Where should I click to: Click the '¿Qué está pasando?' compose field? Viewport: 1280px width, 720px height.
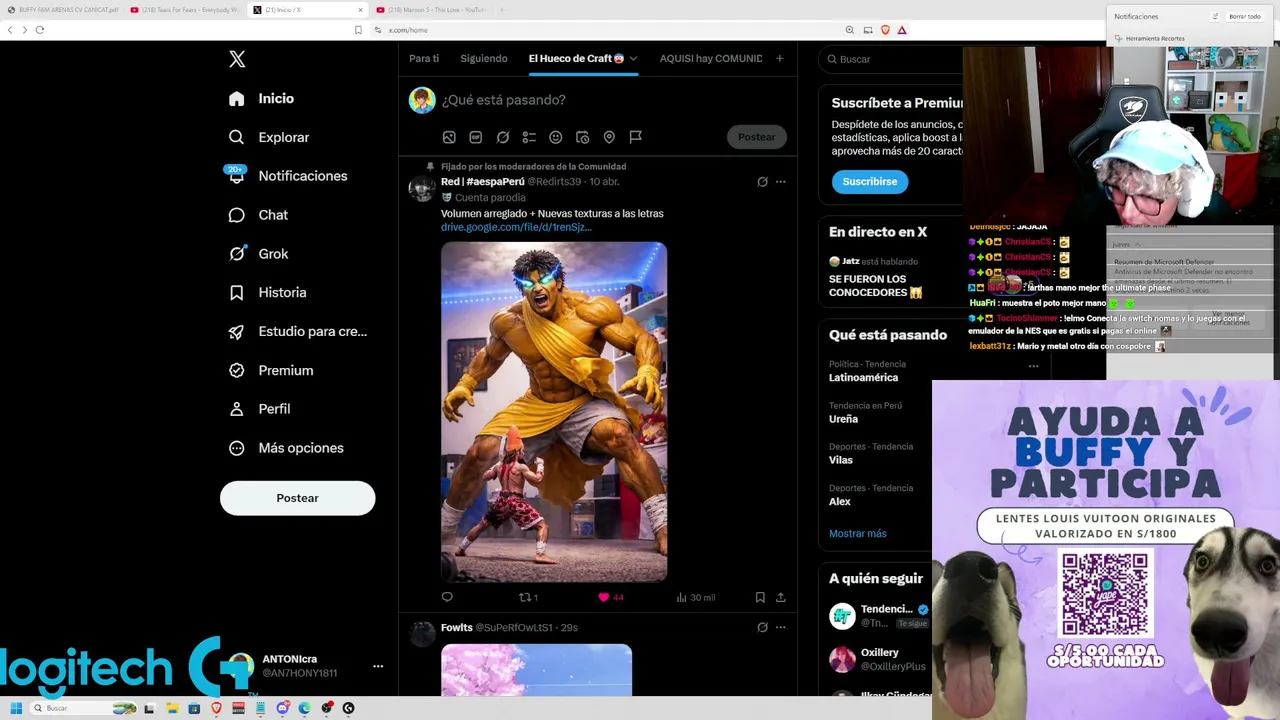click(x=504, y=100)
